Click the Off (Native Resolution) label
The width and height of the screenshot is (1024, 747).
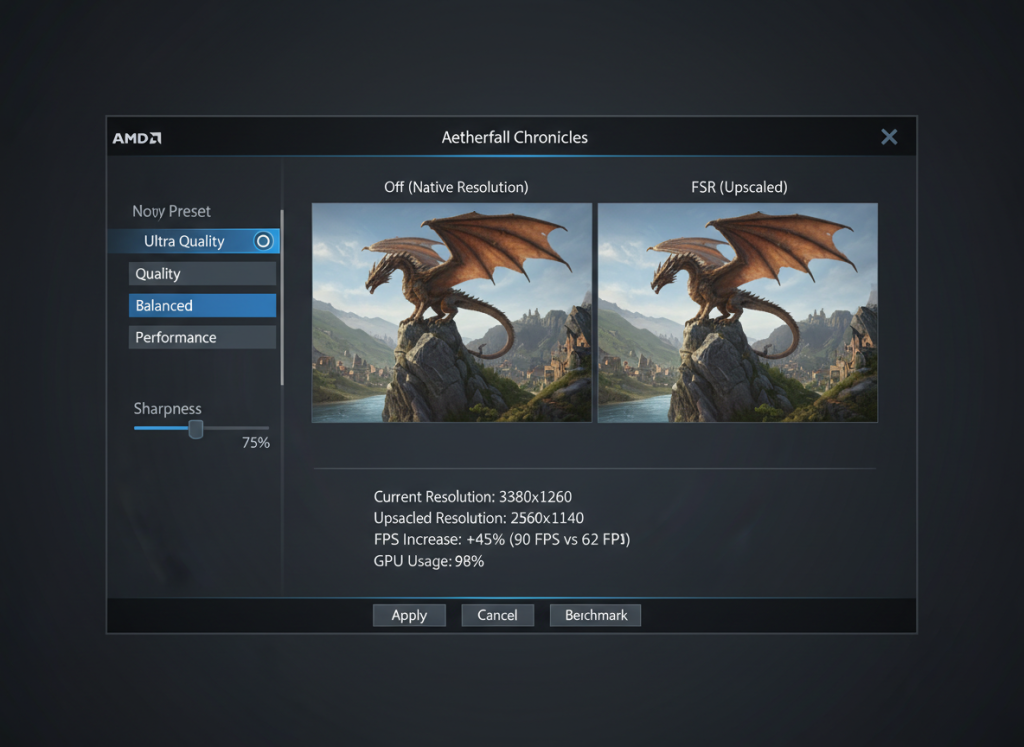[456, 187]
